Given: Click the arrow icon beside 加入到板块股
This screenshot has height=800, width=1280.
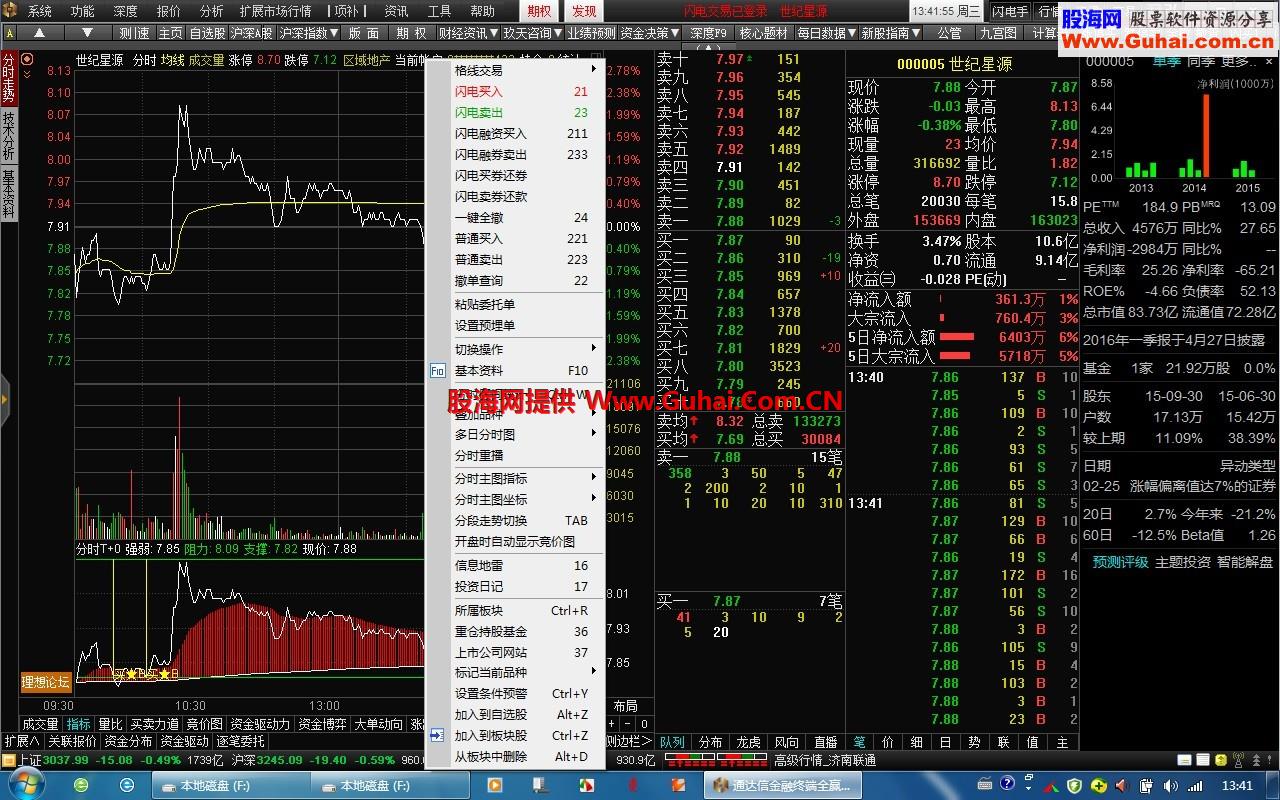Looking at the screenshot, I should (437, 735).
